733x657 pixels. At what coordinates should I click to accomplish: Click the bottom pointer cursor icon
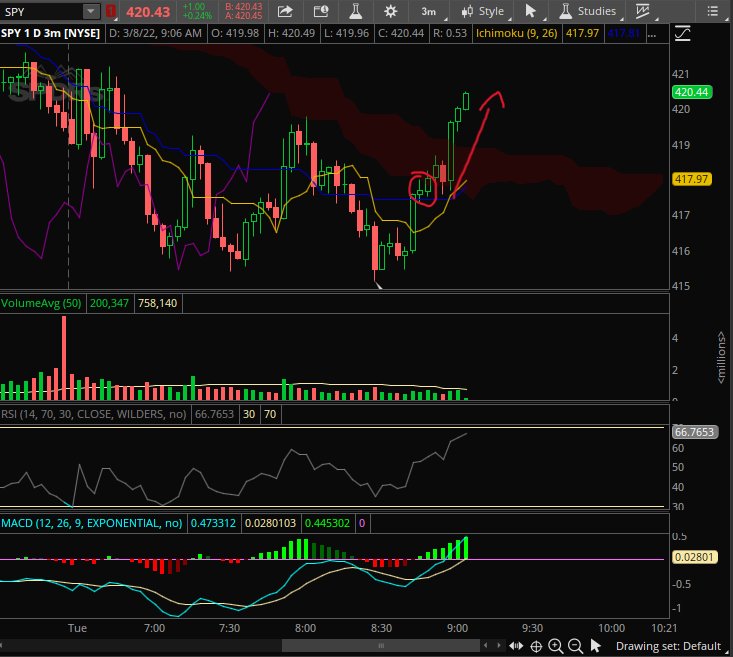(x=595, y=646)
